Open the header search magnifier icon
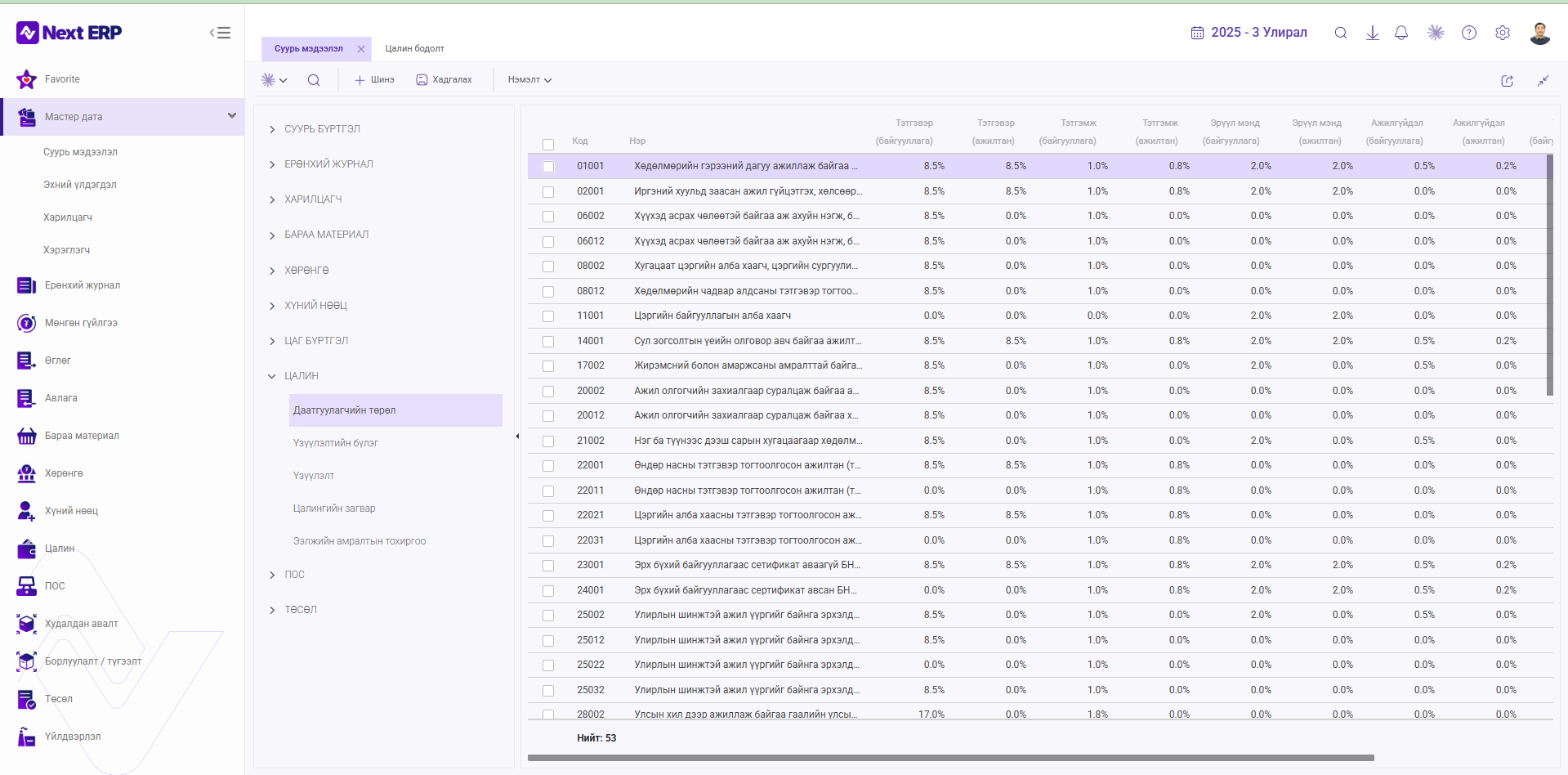 click(x=1341, y=33)
